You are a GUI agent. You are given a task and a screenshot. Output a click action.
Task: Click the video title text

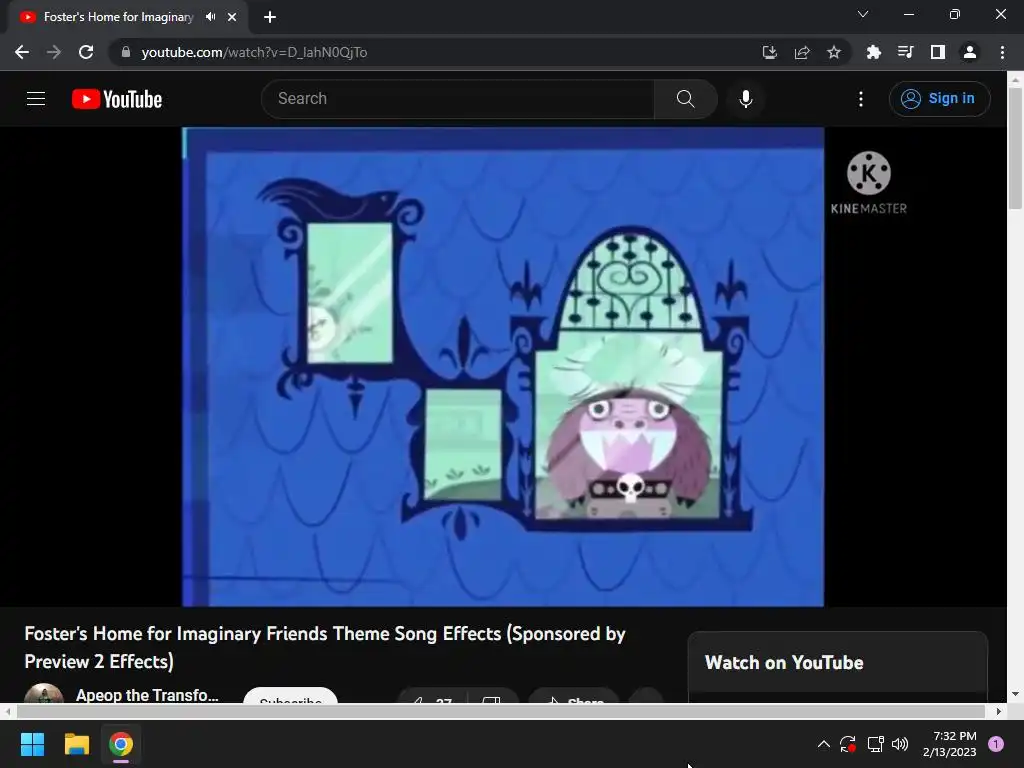[325, 647]
